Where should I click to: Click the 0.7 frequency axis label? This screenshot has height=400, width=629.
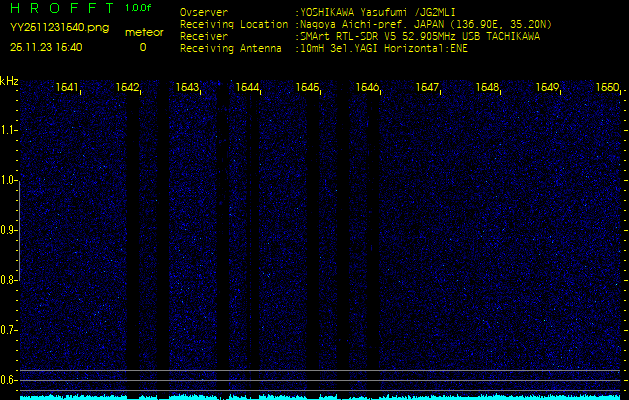point(8,330)
